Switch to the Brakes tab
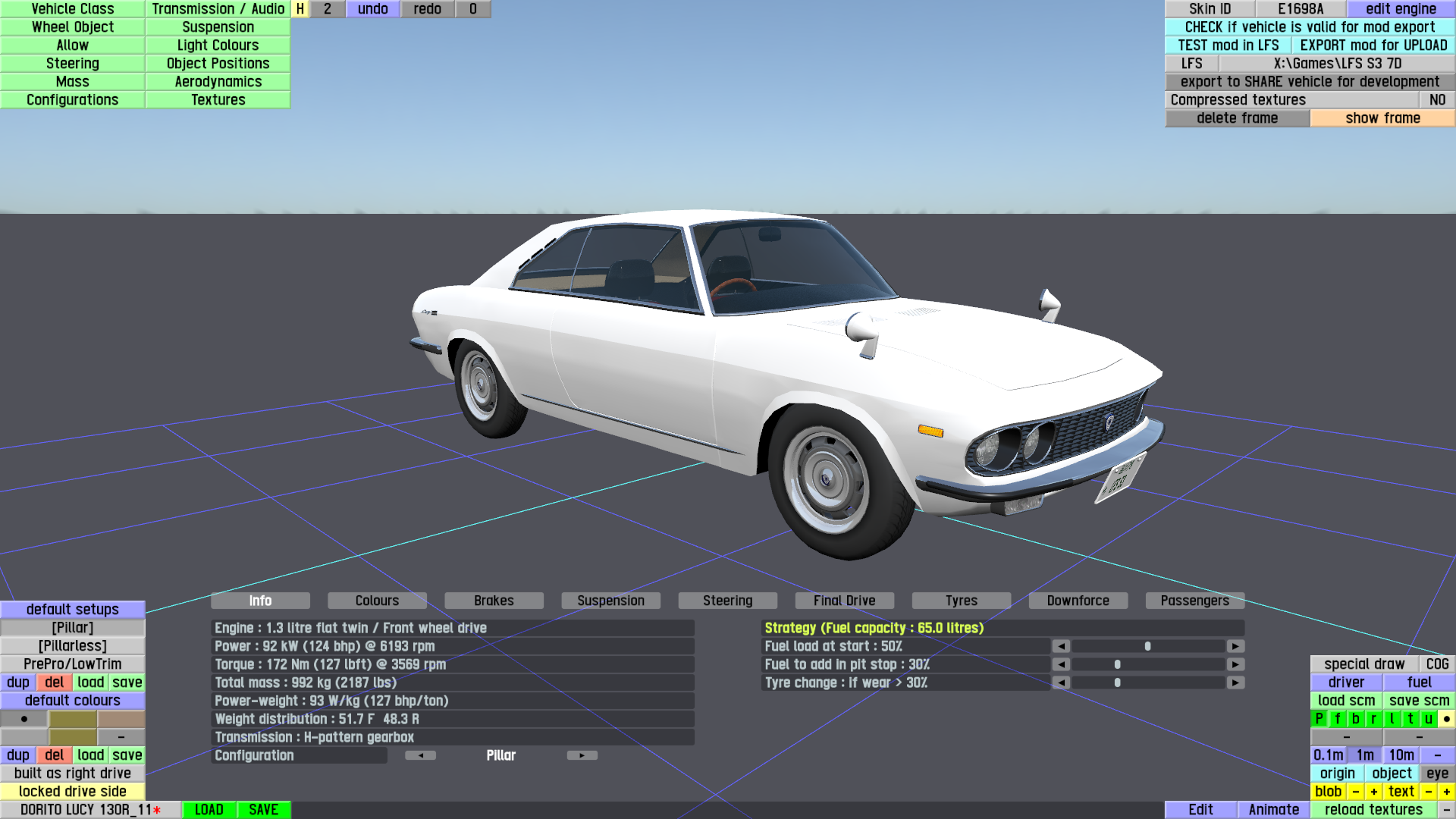1456x819 pixels. pos(494,601)
